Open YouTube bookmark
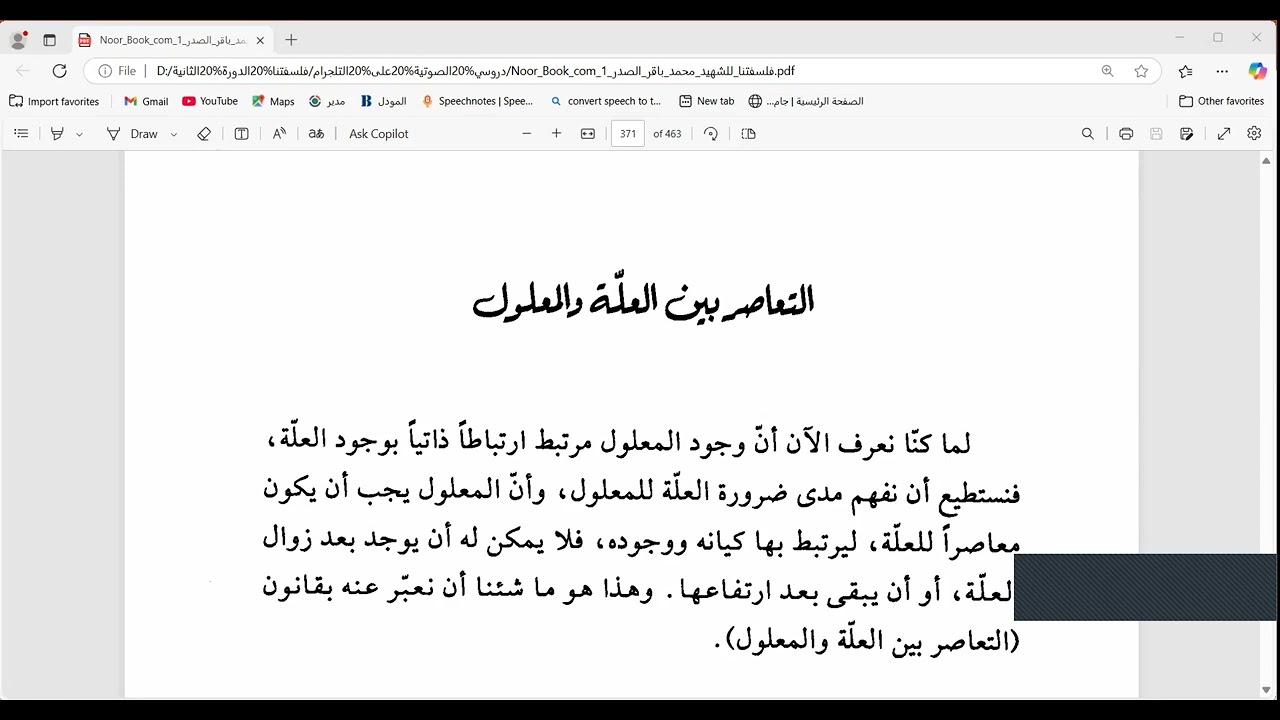 210,101
